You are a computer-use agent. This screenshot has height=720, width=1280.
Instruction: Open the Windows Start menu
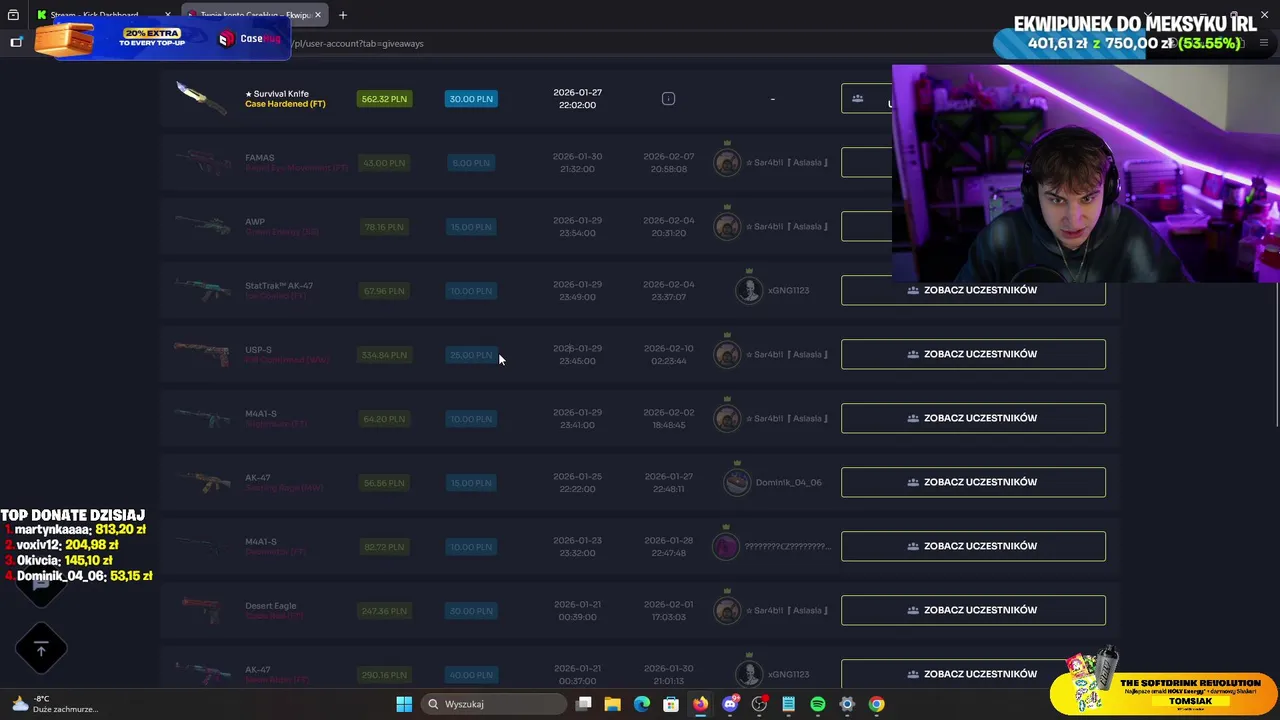(x=404, y=704)
